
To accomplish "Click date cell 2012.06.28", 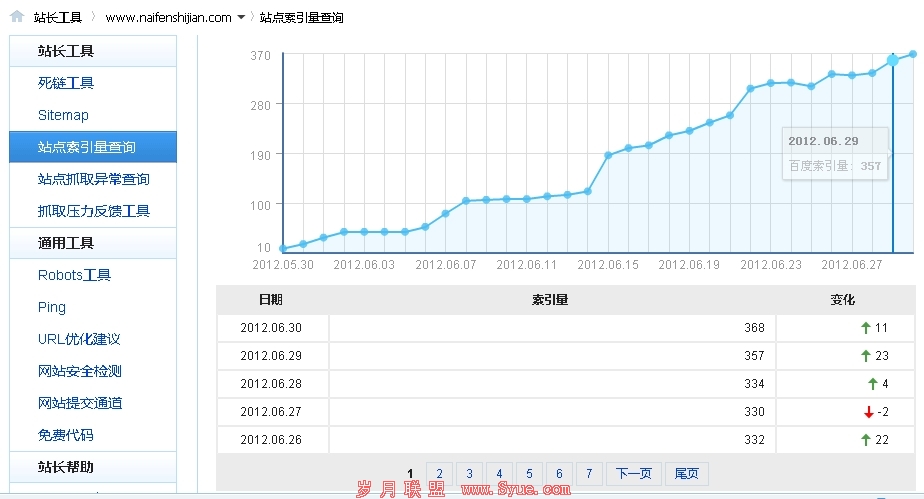I will tap(271, 384).
